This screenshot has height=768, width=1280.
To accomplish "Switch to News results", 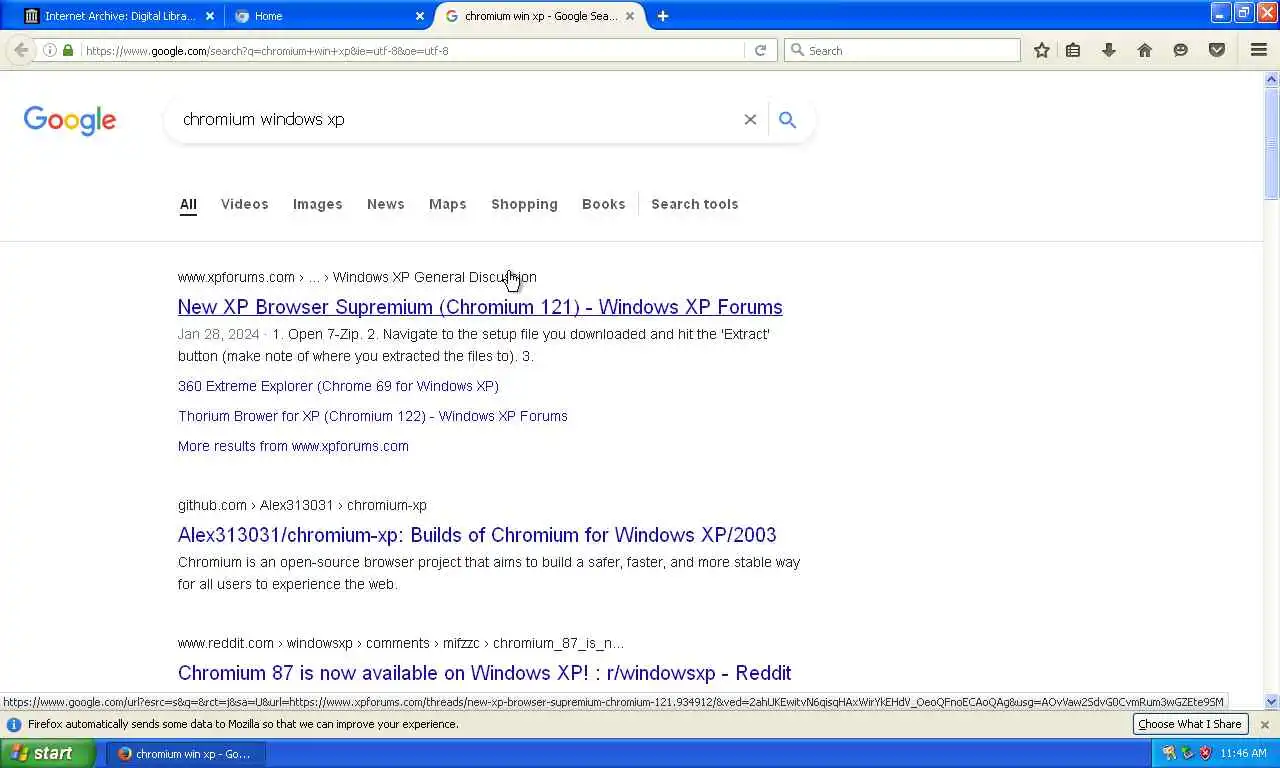I will (386, 204).
